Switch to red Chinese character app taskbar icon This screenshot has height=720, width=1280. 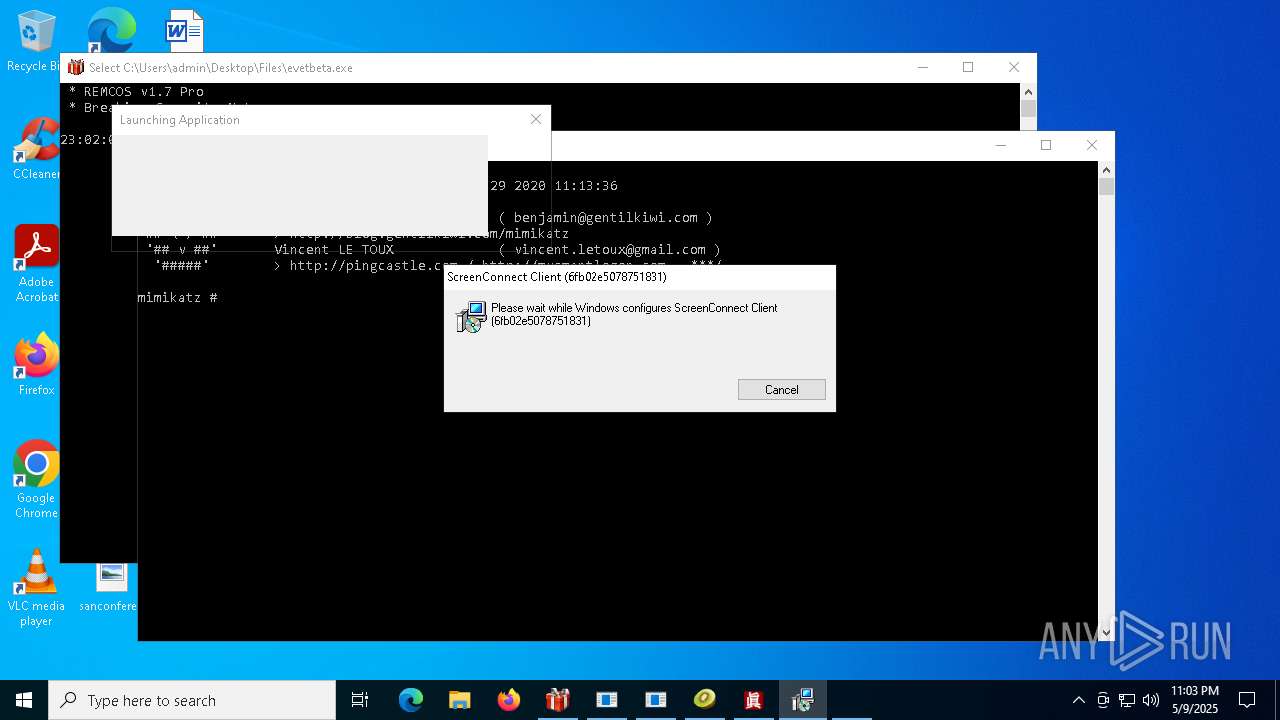(x=753, y=700)
